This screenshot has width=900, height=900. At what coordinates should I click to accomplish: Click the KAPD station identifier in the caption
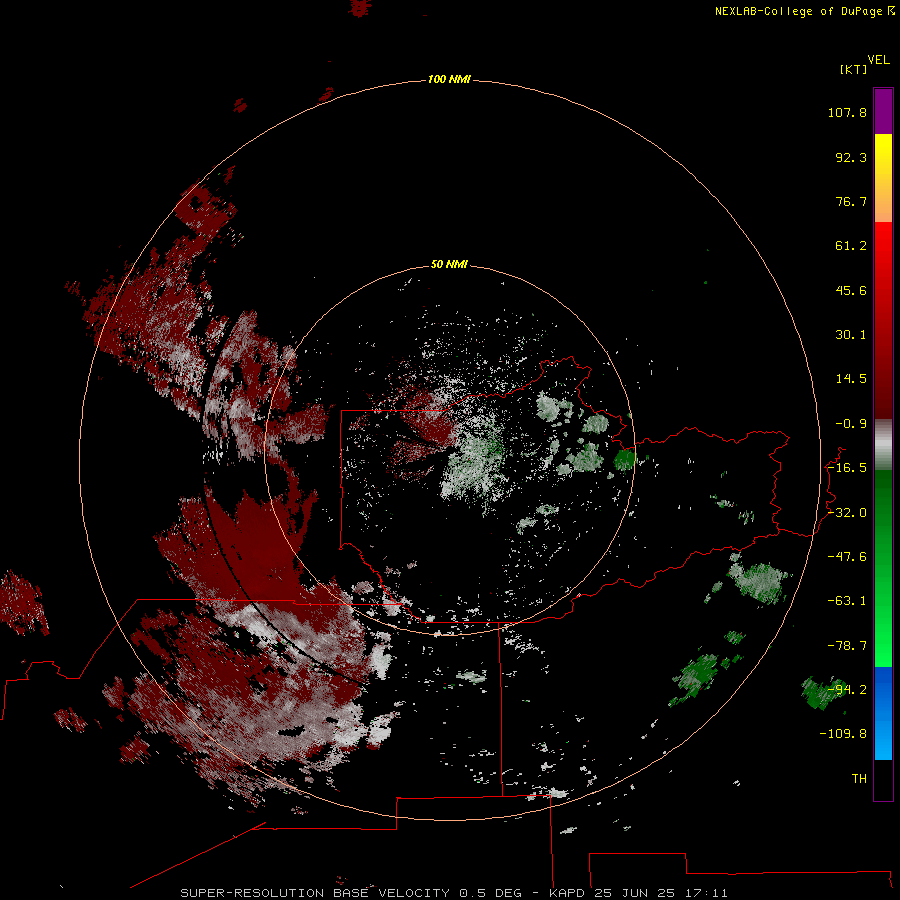(x=567, y=893)
